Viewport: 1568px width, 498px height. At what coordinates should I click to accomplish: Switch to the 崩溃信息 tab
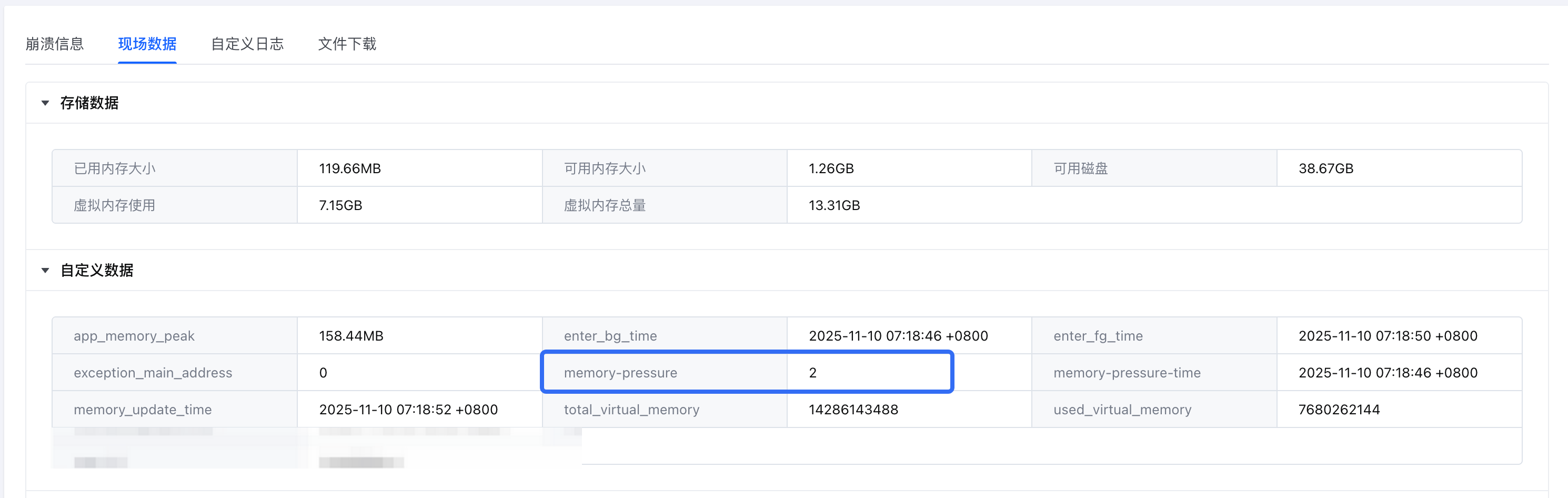(55, 44)
